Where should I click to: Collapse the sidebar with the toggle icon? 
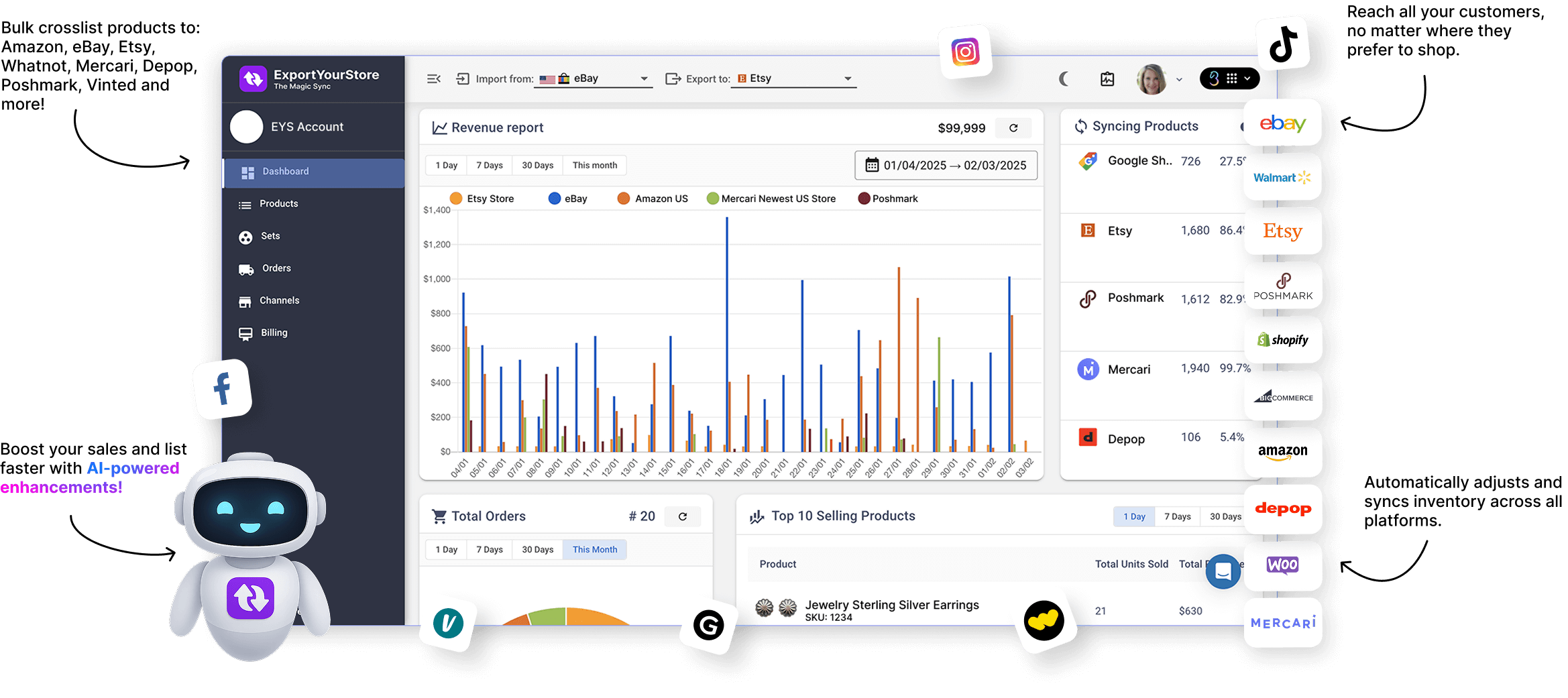tap(433, 78)
